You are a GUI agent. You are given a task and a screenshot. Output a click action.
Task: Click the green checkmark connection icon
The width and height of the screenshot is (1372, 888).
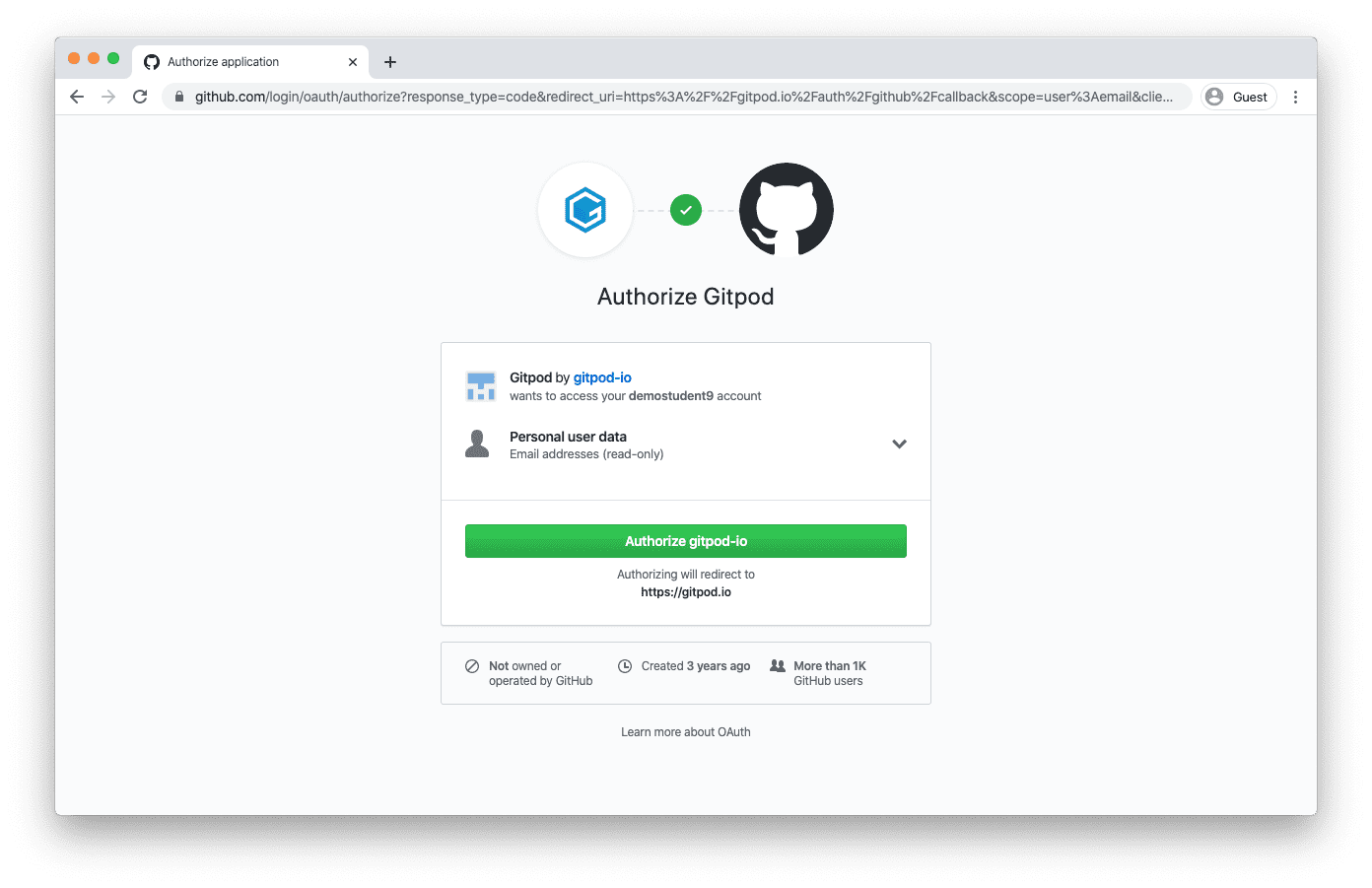tap(686, 210)
